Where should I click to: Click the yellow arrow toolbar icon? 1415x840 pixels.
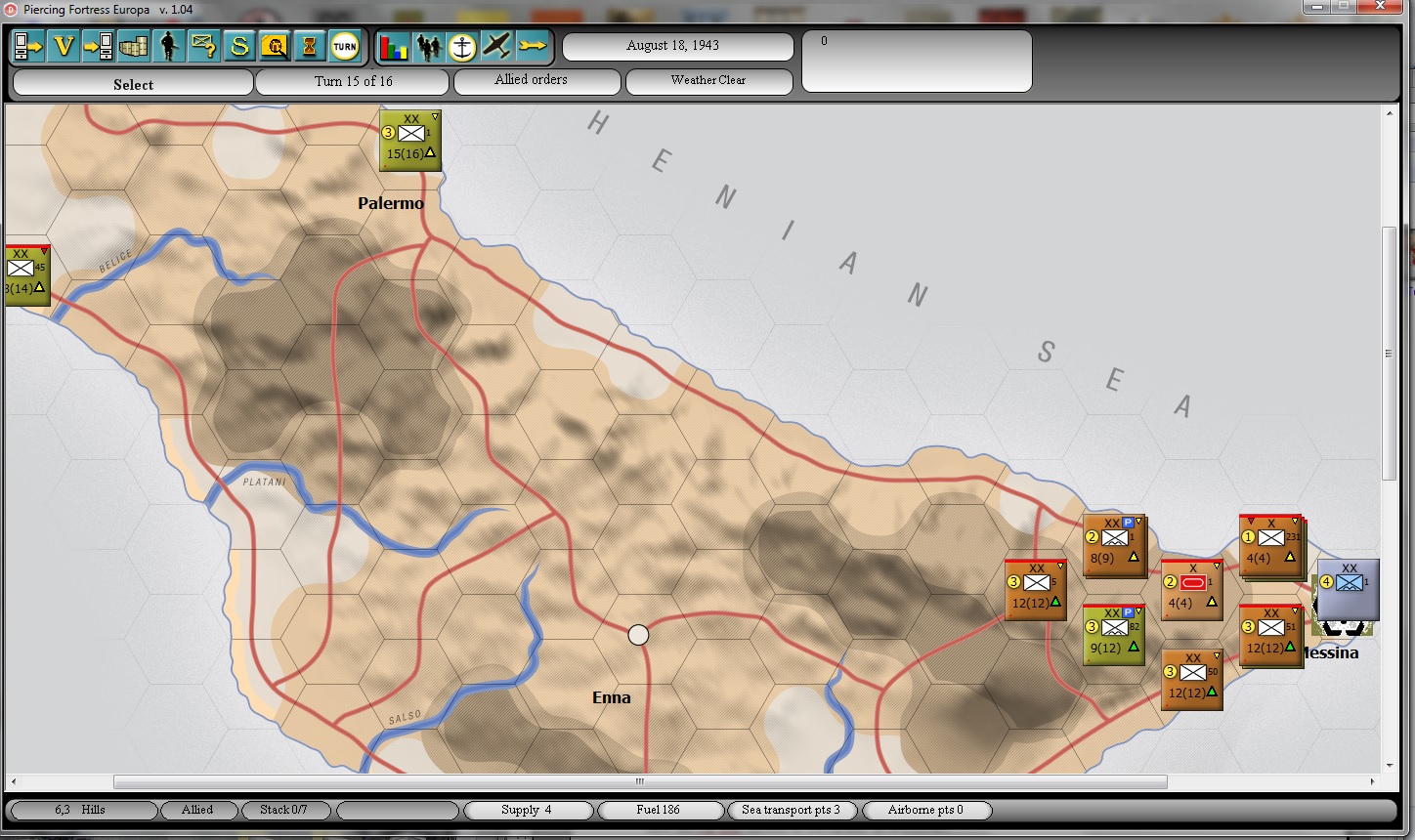tap(533, 46)
